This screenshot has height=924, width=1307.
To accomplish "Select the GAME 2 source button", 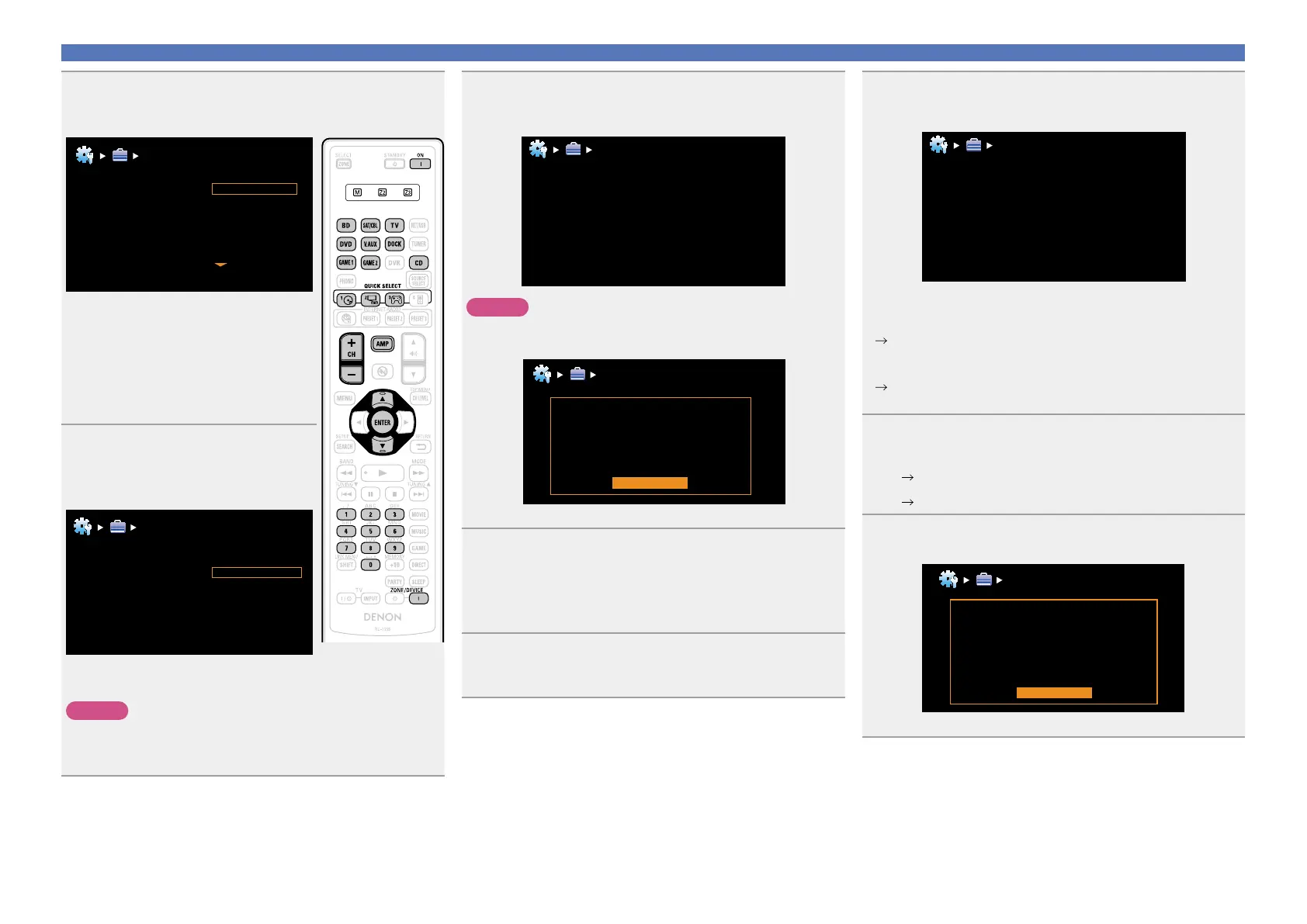I will click(370, 262).
